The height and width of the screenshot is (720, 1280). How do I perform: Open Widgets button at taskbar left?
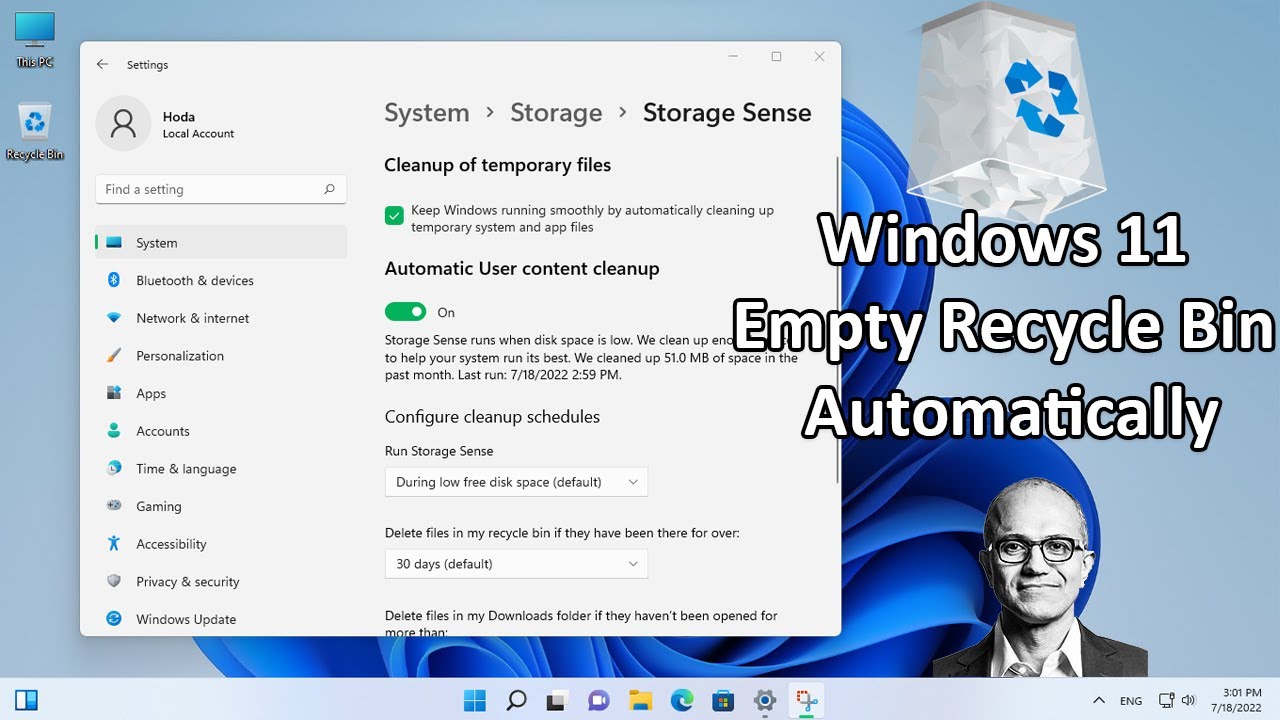point(26,700)
